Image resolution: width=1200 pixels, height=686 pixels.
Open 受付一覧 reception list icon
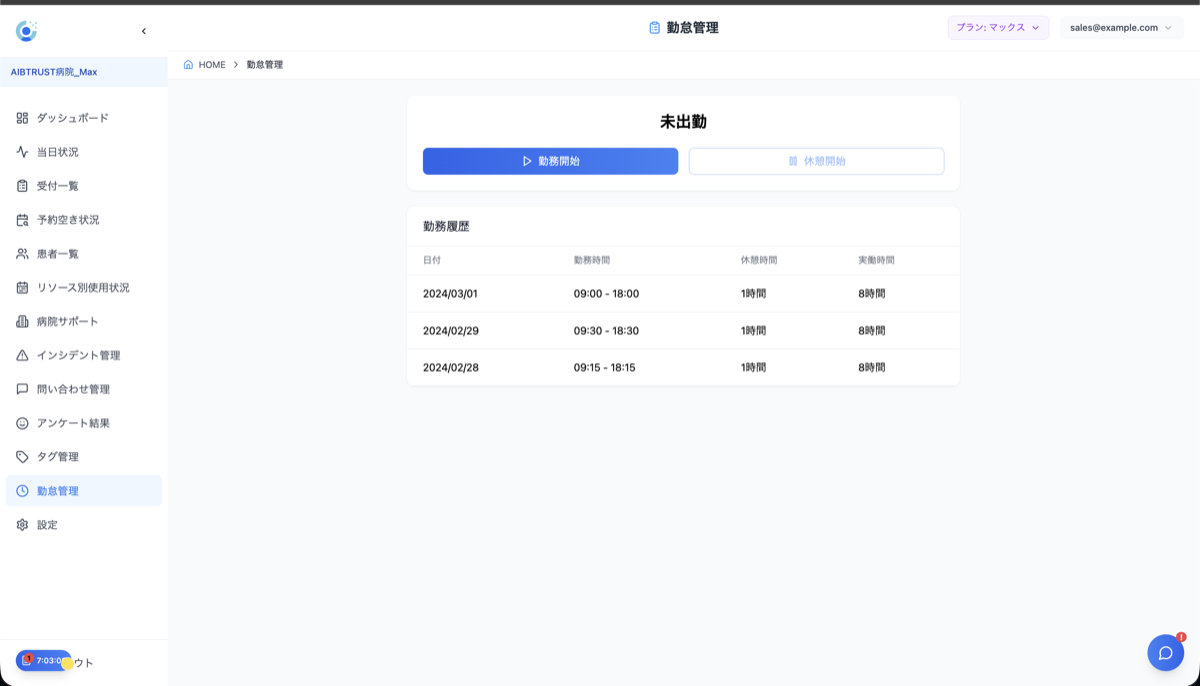20,185
